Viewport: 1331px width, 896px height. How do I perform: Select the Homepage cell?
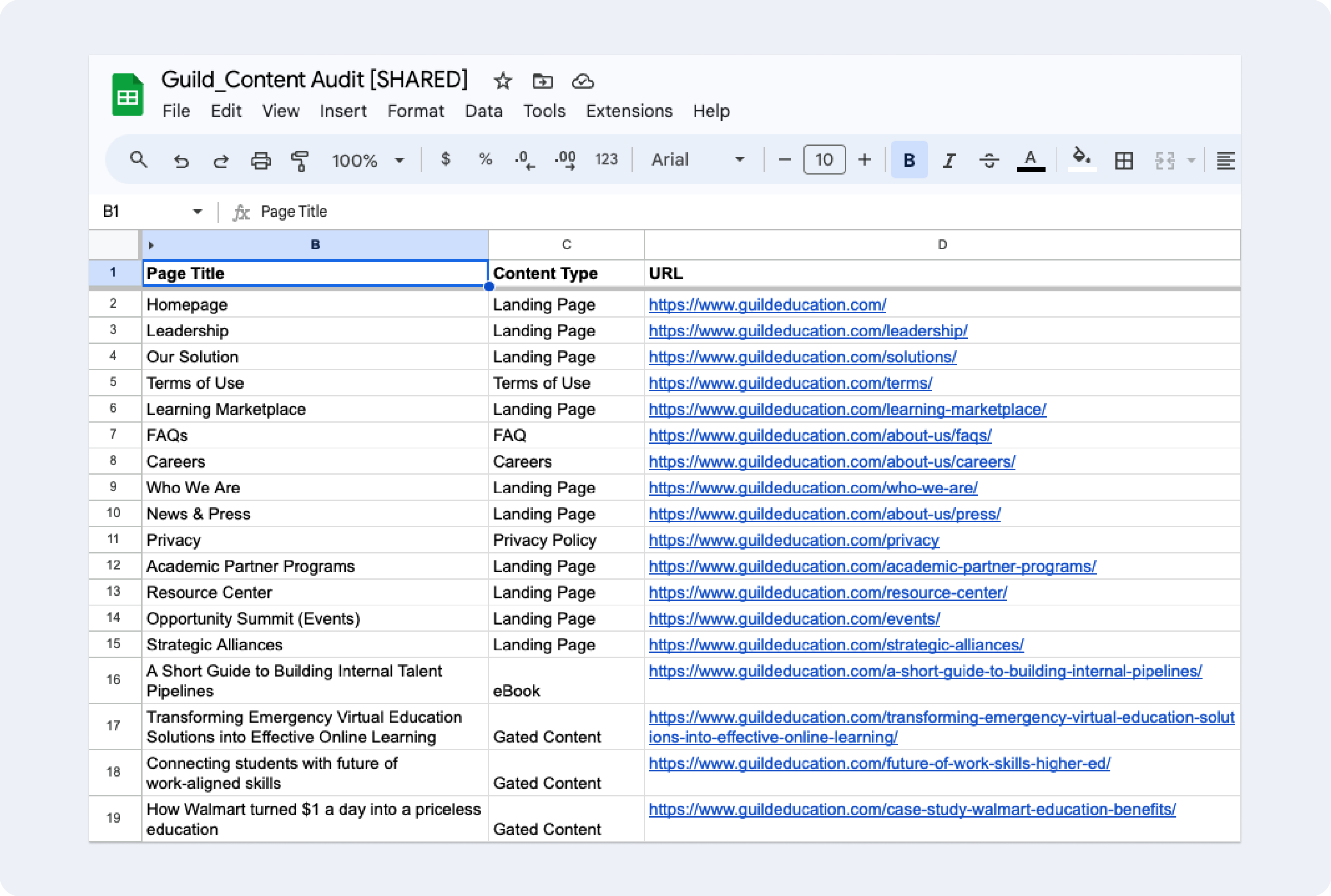click(315, 305)
